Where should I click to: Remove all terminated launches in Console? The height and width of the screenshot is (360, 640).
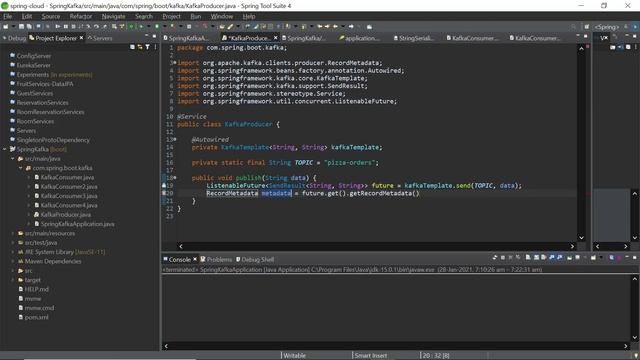click(x=518, y=258)
